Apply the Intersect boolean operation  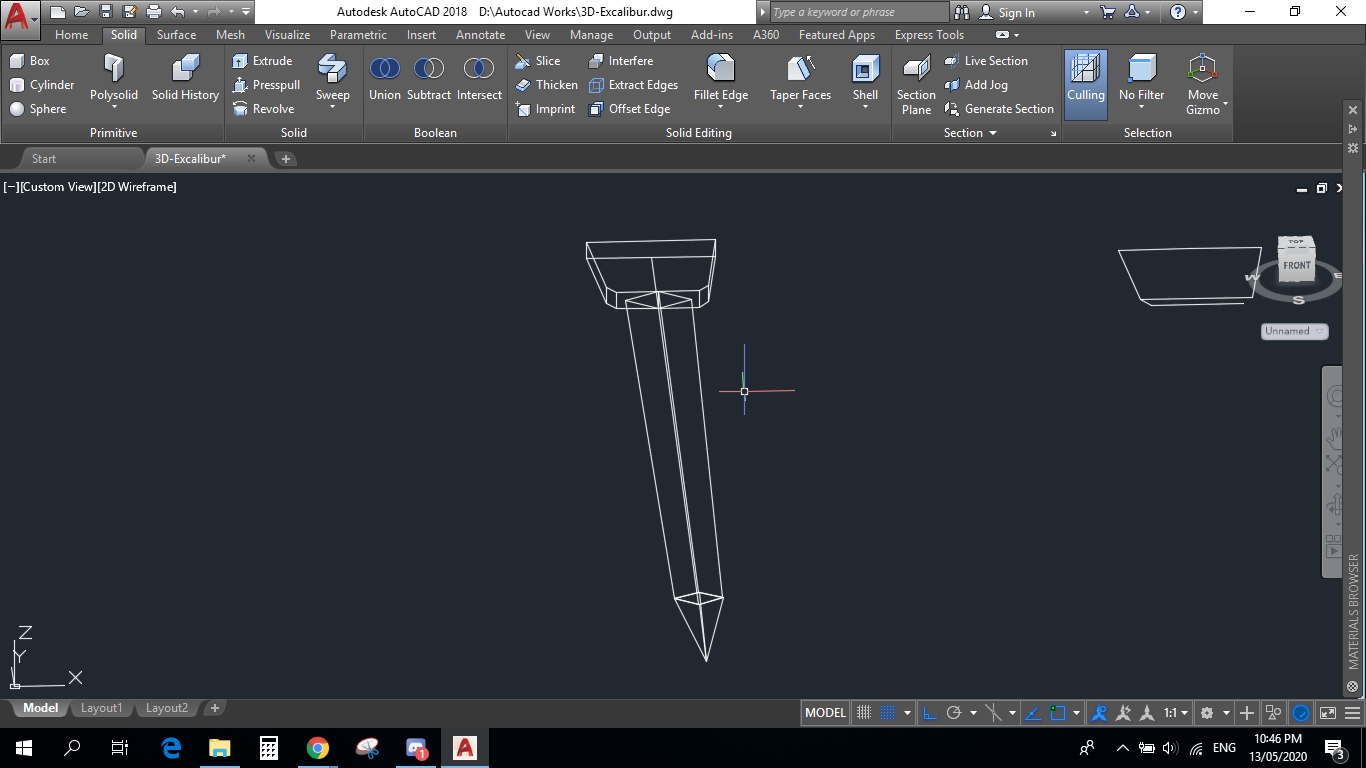480,78
